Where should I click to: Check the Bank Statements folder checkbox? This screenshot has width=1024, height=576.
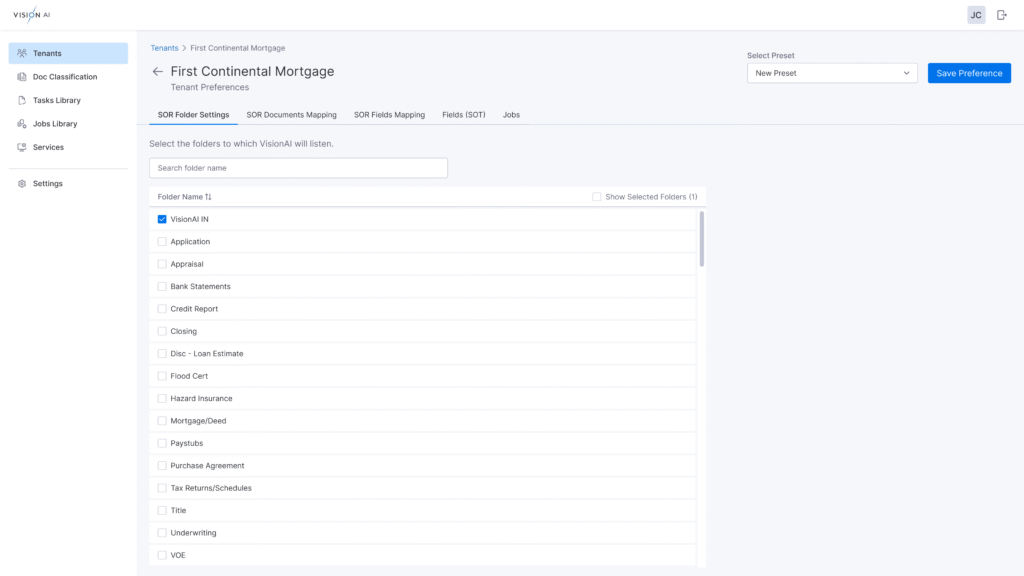(162, 287)
